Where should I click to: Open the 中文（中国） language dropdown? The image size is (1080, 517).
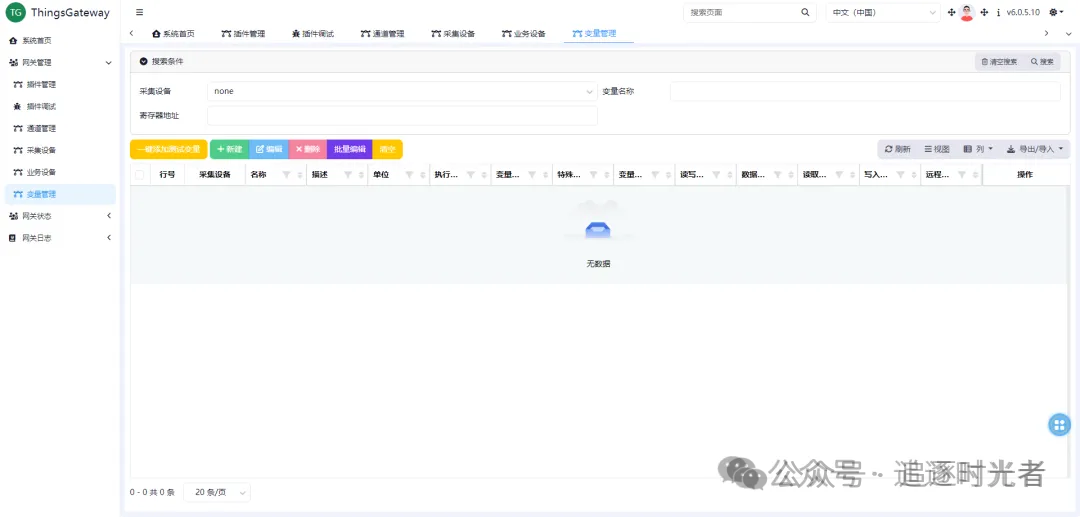[883, 12]
